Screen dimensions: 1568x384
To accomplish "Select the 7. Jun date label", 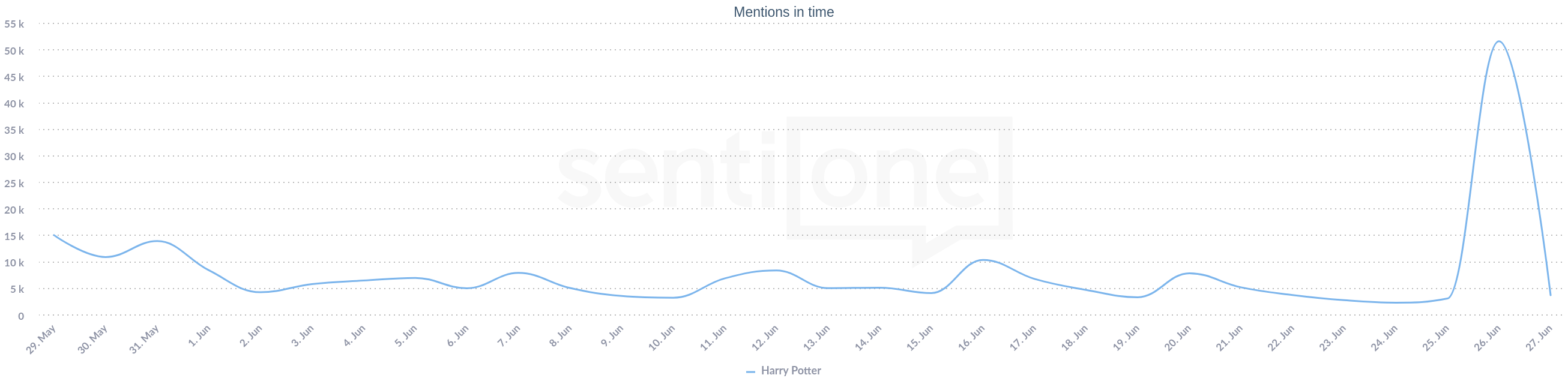I will pyautogui.click(x=509, y=336).
